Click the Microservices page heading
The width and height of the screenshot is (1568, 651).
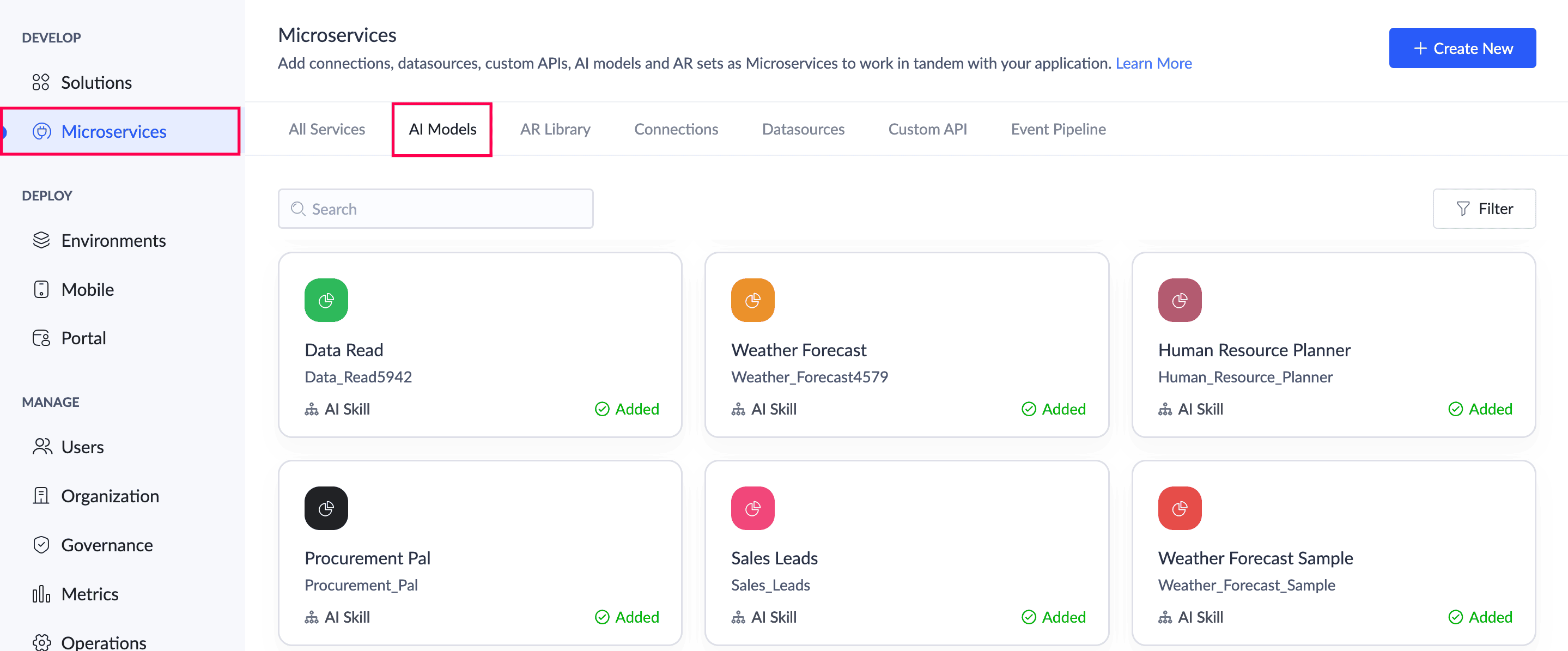pyautogui.click(x=337, y=35)
